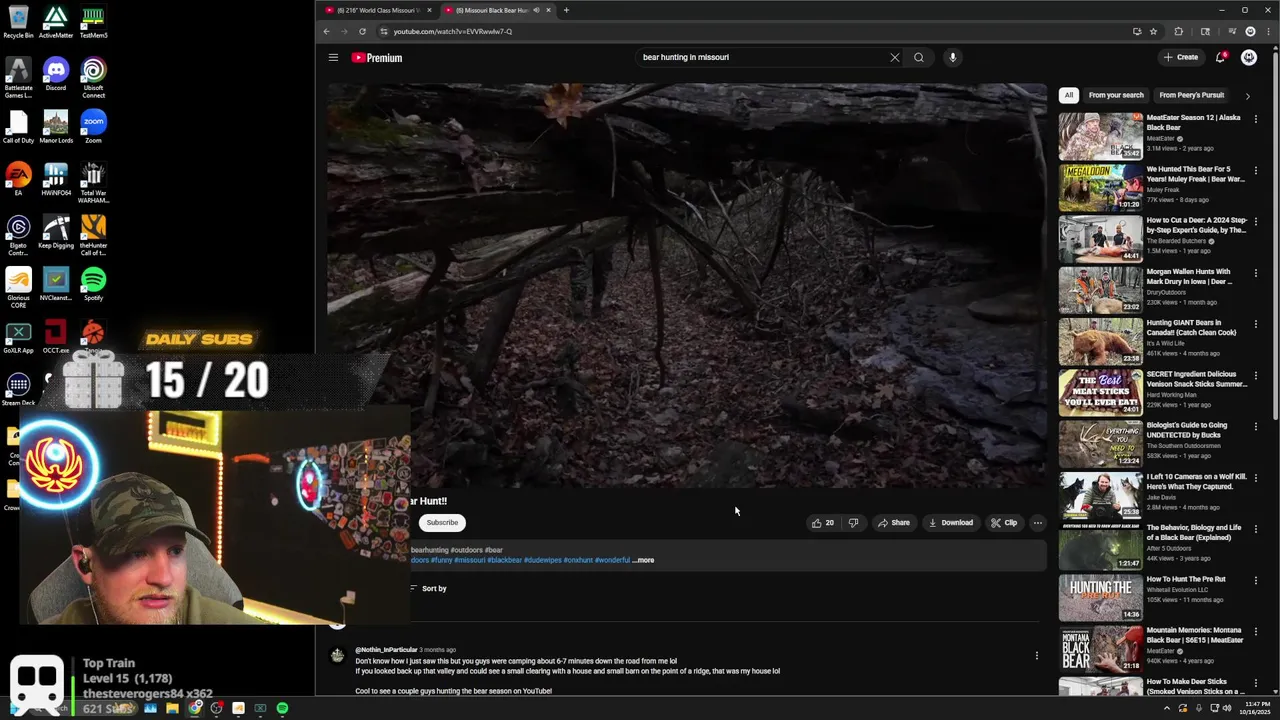Expand video description with ...more
The height and width of the screenshot is (720, 1280).
[644, 560]
